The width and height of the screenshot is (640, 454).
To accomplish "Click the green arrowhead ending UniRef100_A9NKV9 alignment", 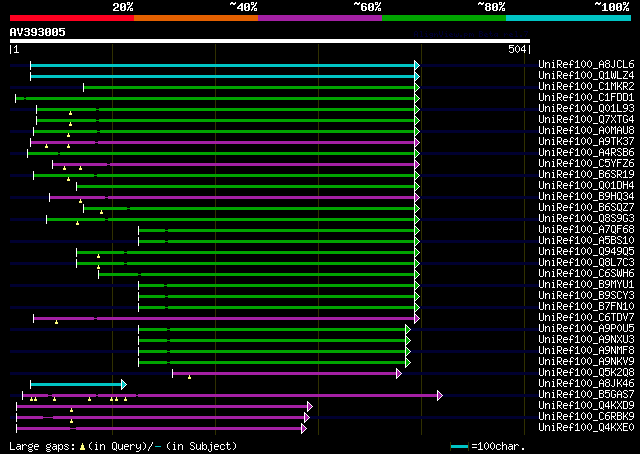I will click(408, 363).
